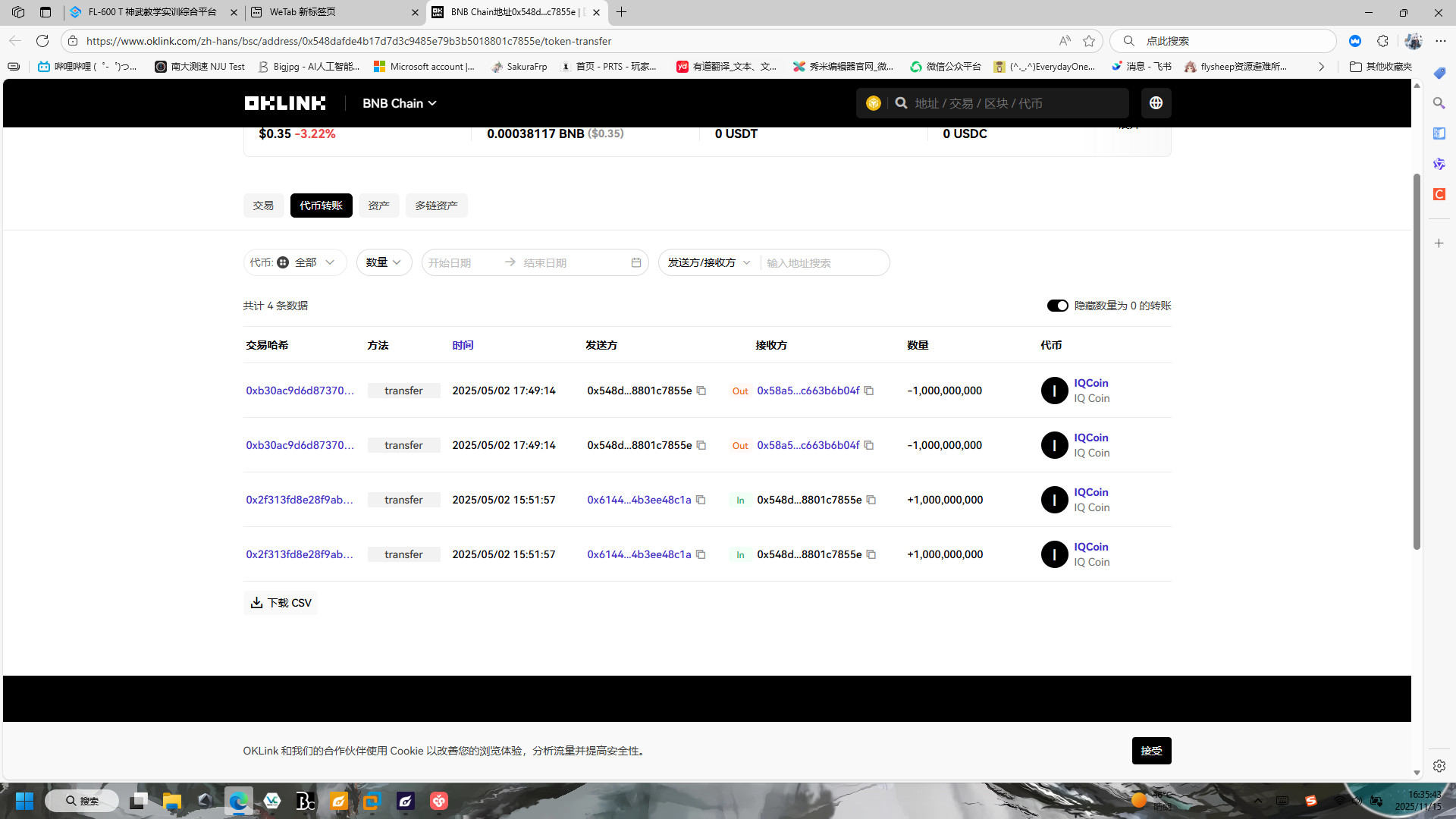Copy sender address in first transfer row
Screen dimensions: 1456x819
(x=701, y=391)
